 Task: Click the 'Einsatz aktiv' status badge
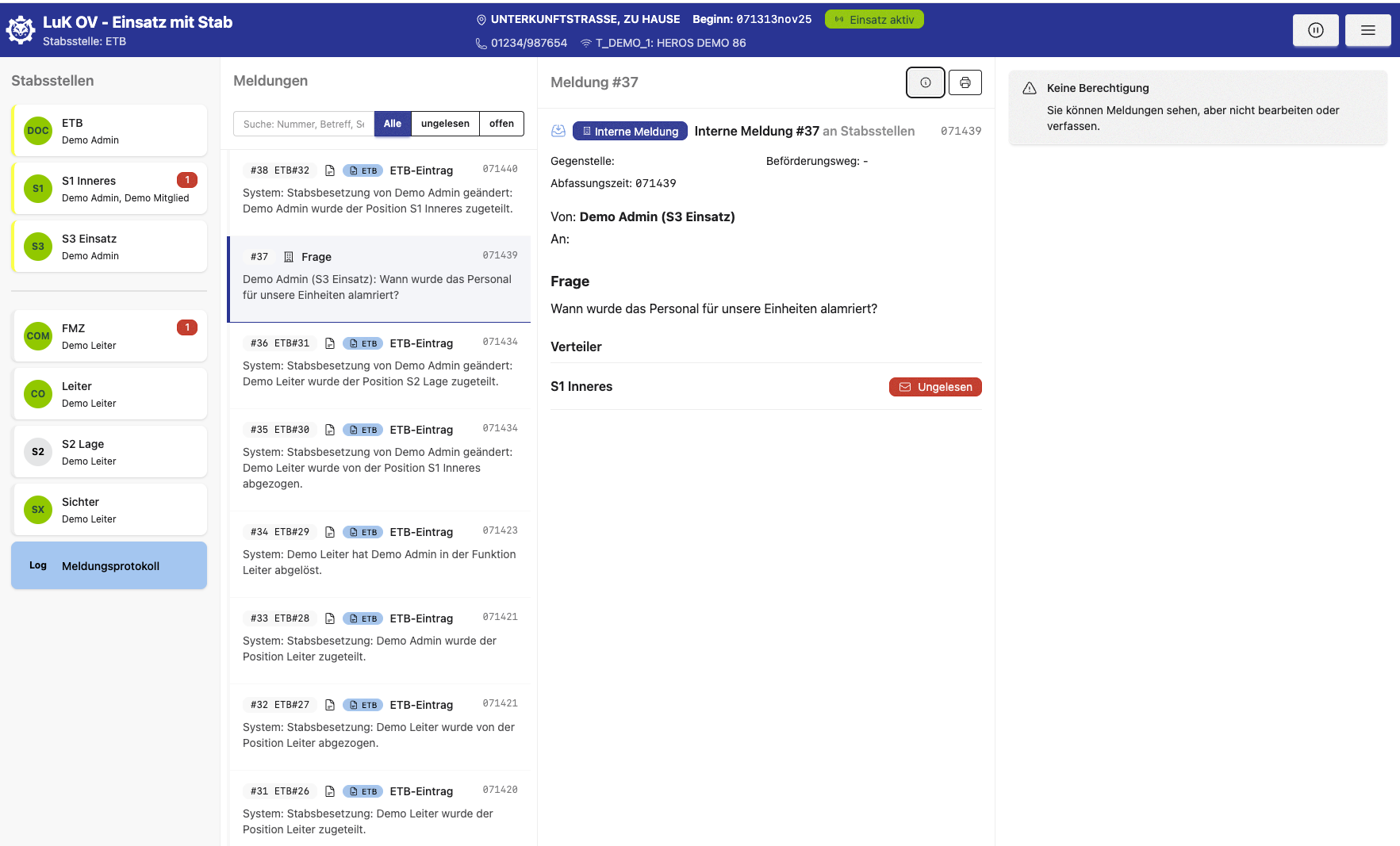point(874,20)
